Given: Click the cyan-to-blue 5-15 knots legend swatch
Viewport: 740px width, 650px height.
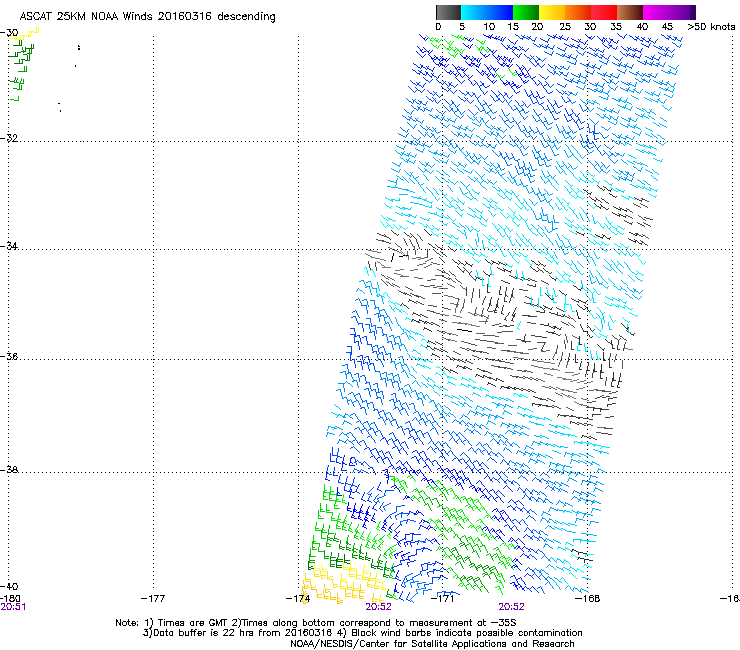Looking at the screenshot, I should coord(487,12).
